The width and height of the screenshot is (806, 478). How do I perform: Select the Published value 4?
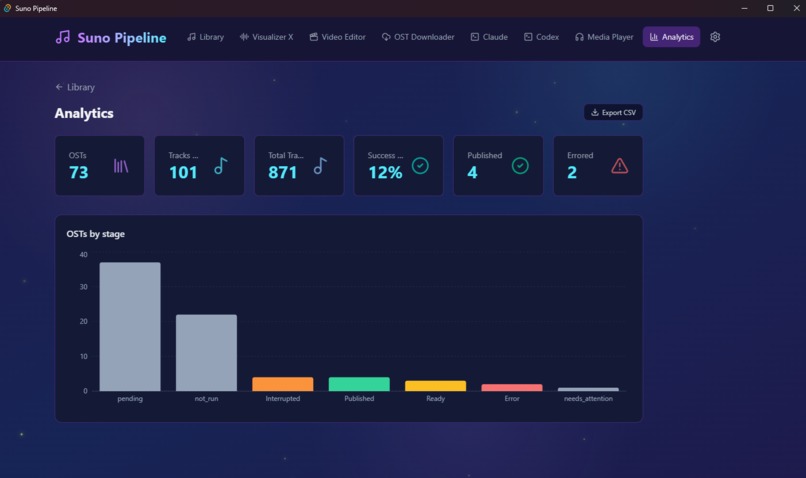pos(472,172)
